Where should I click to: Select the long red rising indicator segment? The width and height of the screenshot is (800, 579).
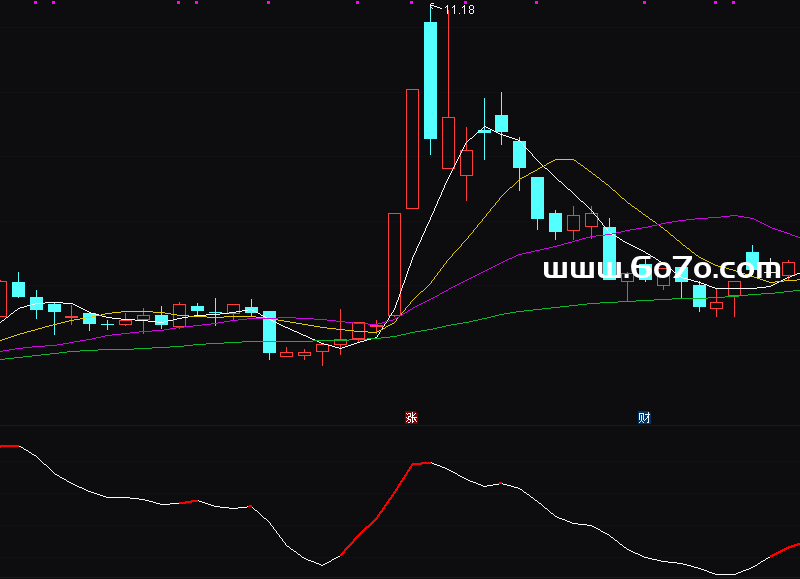(x=380, y=512)
